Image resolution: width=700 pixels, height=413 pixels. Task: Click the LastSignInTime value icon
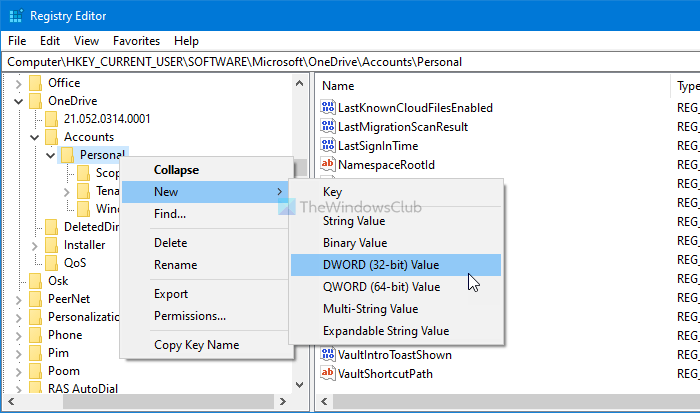pyautogui.click(x=328, y=146)
